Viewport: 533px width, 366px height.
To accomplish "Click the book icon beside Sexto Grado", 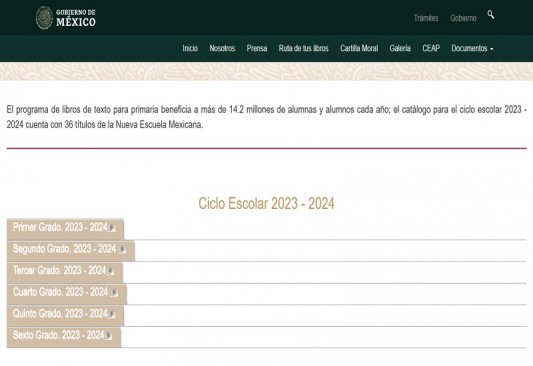I will click(108, 336).
